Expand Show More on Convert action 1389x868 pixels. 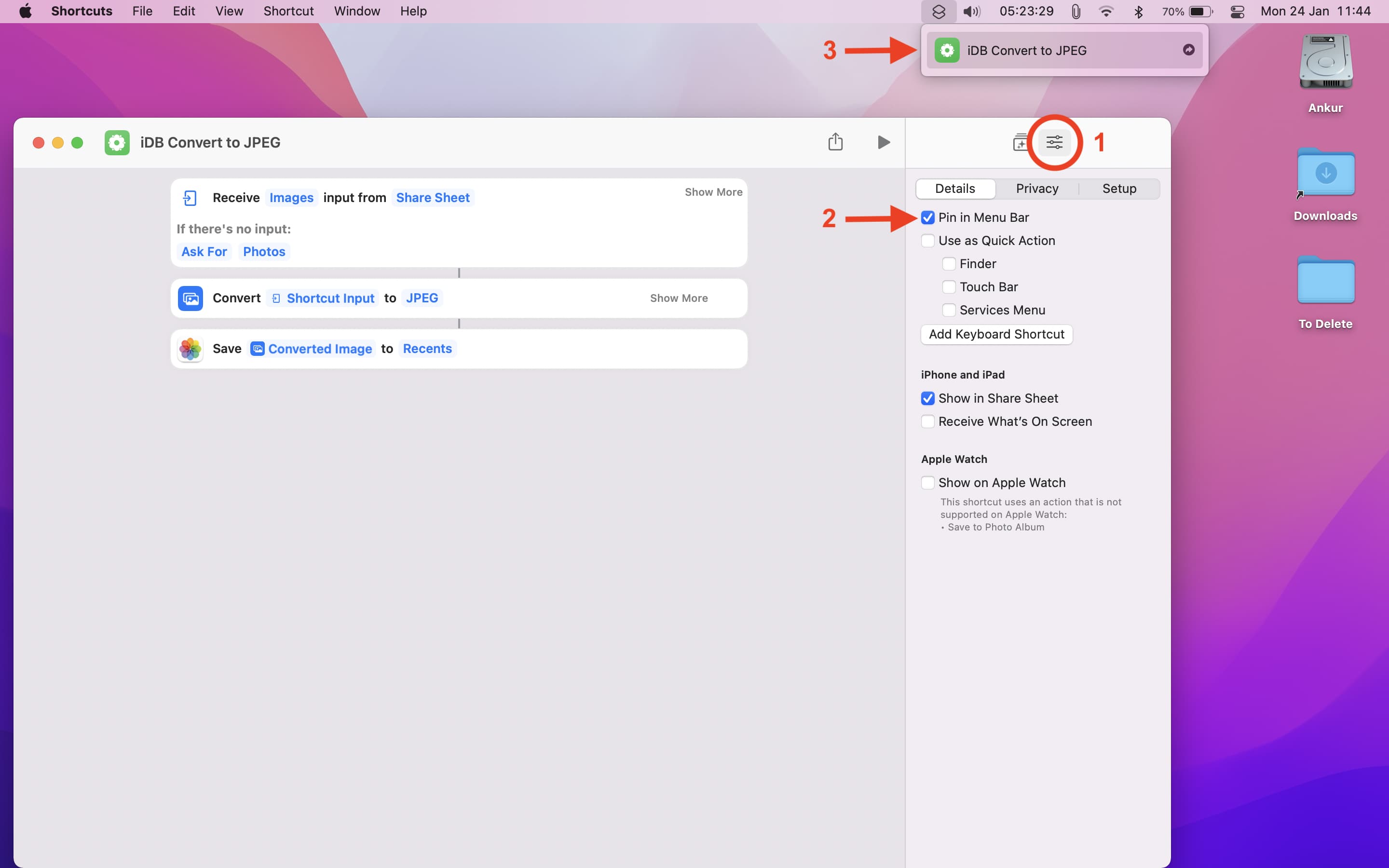[679, 298]
